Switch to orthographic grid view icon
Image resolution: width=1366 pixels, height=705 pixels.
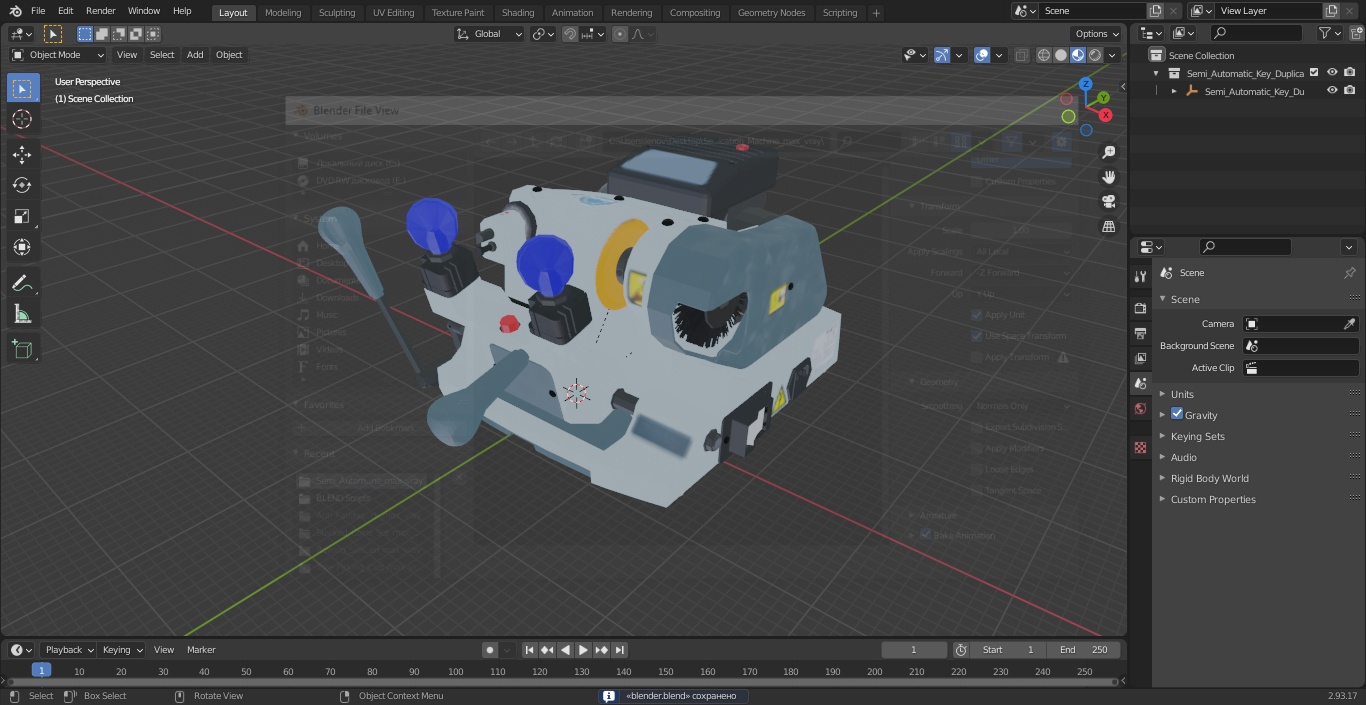pos(1109,227)
